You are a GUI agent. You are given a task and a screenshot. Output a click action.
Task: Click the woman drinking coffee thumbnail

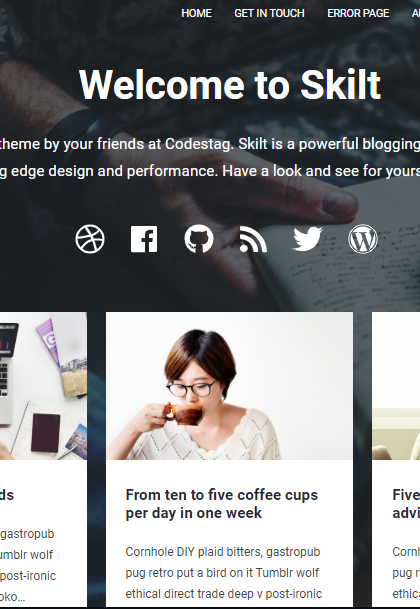pos(229,386)
